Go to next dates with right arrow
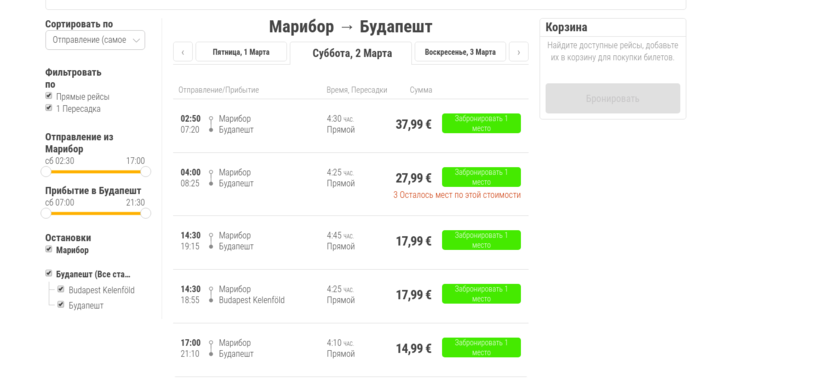This screenshot has height=382, width=820. coord(519,52)
